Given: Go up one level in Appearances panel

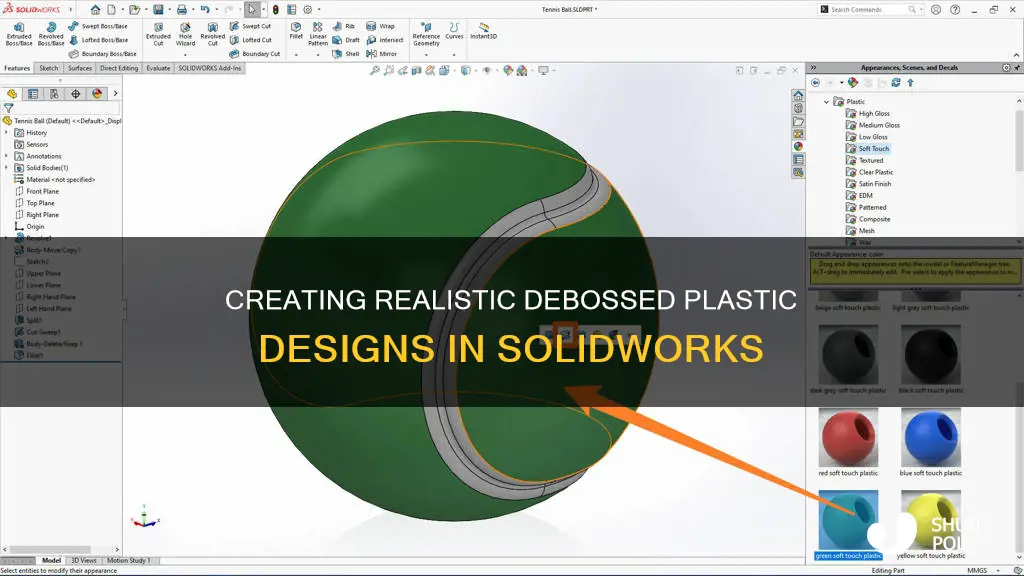Looking at the screenshot, I should click(x=910, y=83).
